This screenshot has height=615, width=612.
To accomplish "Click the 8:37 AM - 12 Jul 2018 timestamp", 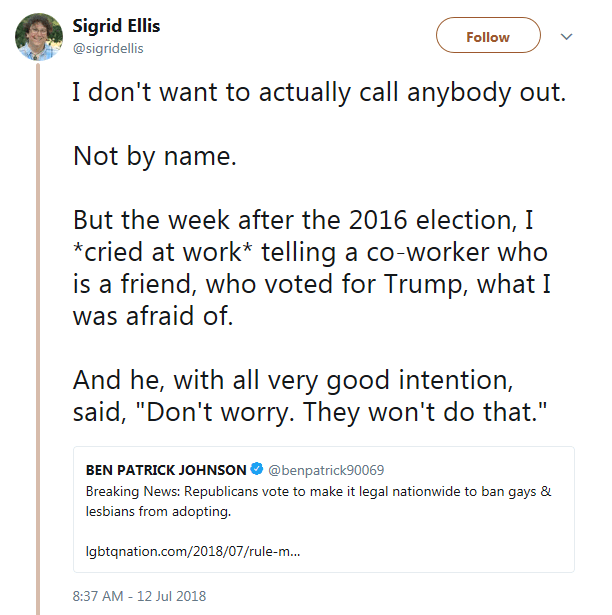I will [139, 596].
